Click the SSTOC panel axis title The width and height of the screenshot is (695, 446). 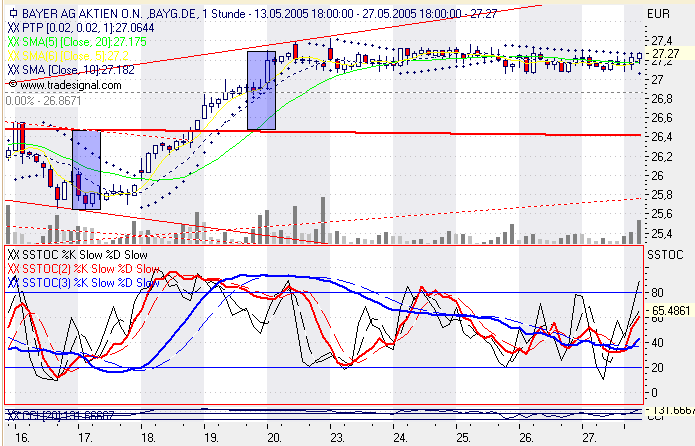pos(665,255)
